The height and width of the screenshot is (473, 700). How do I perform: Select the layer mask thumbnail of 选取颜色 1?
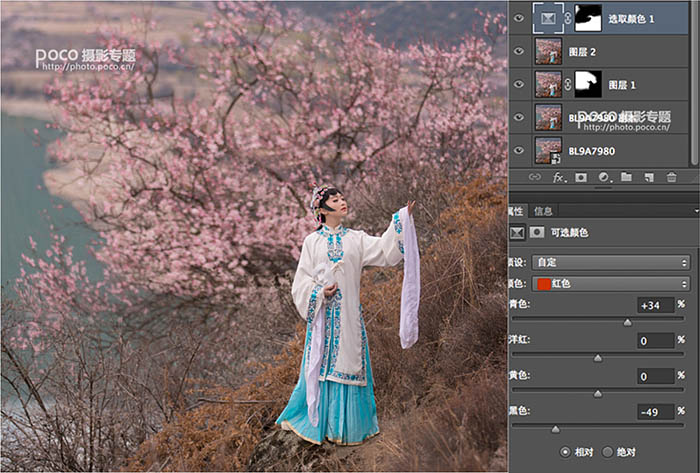[588, 18]
